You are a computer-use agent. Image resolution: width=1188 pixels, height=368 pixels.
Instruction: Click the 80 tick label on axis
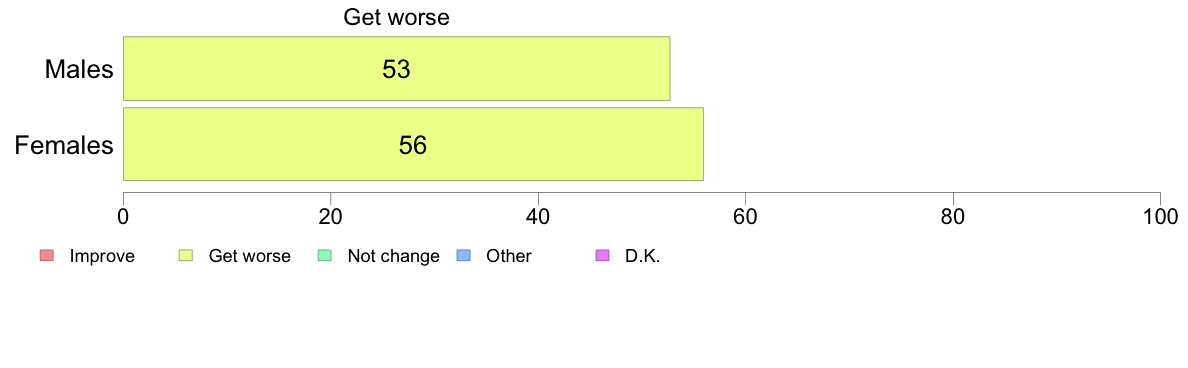click(x=953, y=216)
